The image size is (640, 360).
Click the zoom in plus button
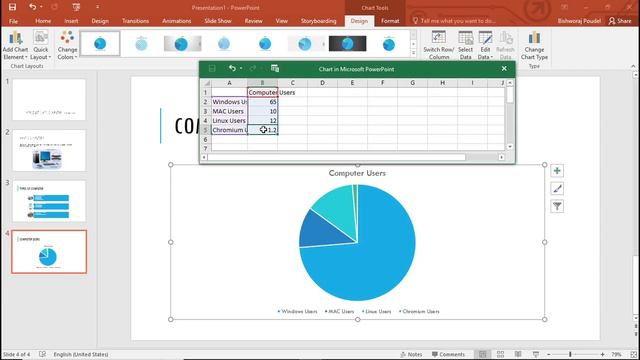(602, 354)
